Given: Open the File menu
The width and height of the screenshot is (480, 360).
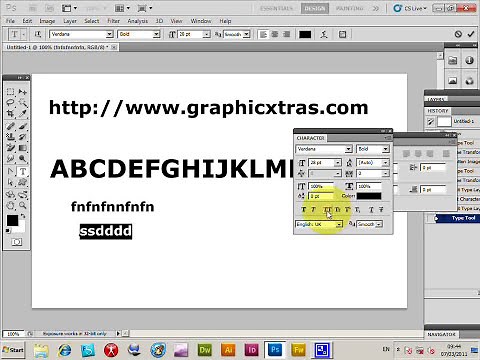Looking at the screenshot, I should pyautogui.click(x=10, y=21).
